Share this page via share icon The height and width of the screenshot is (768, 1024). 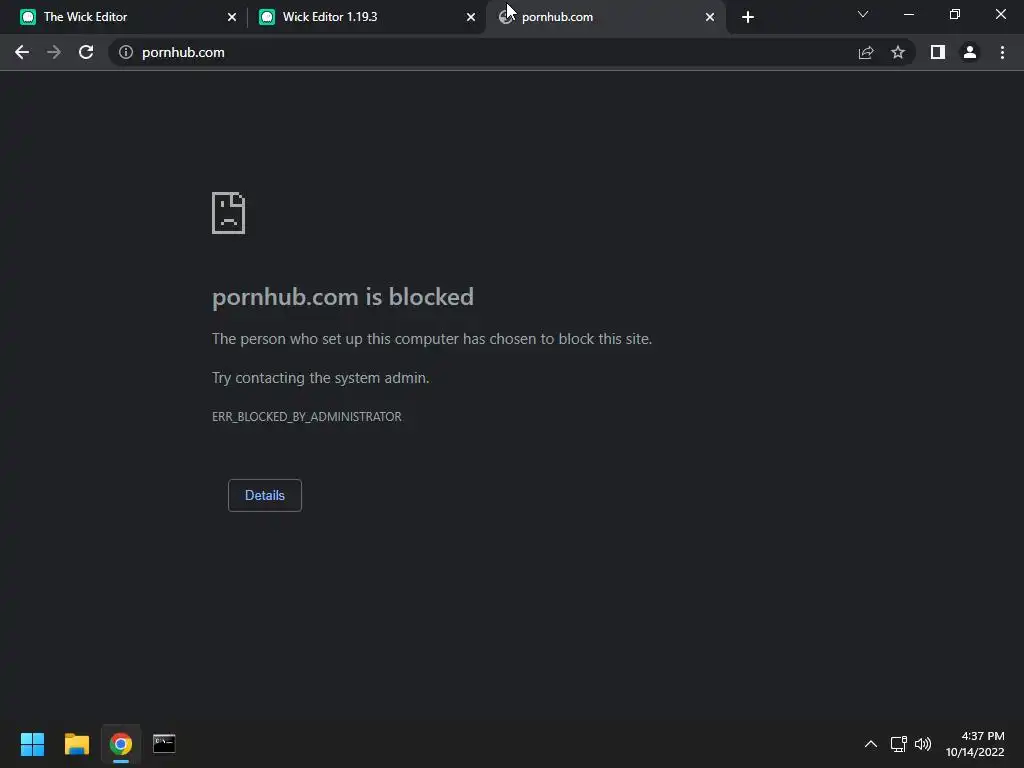click(x=866, y=52)
